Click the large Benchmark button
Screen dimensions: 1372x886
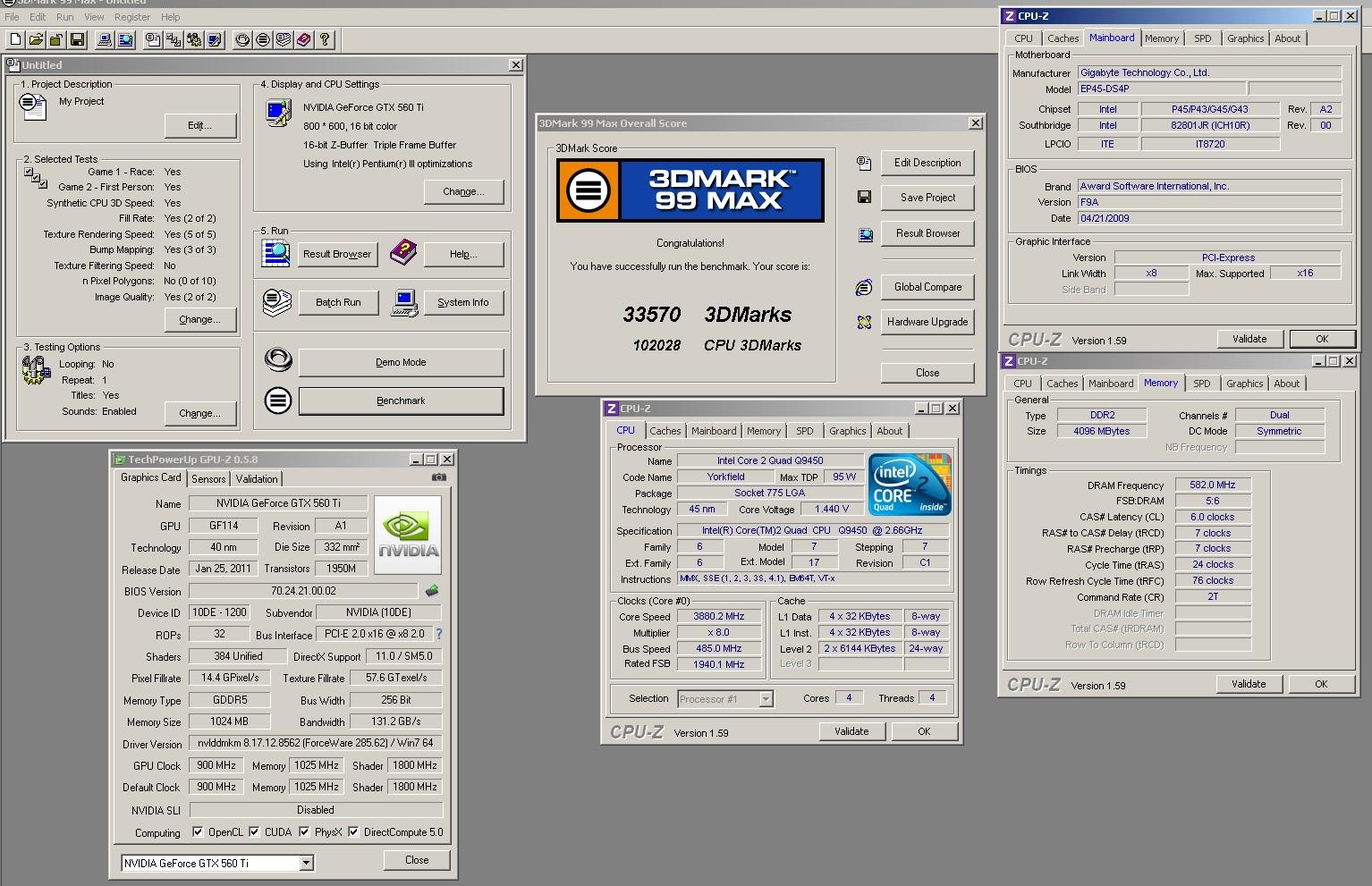[x=401, y=401]
